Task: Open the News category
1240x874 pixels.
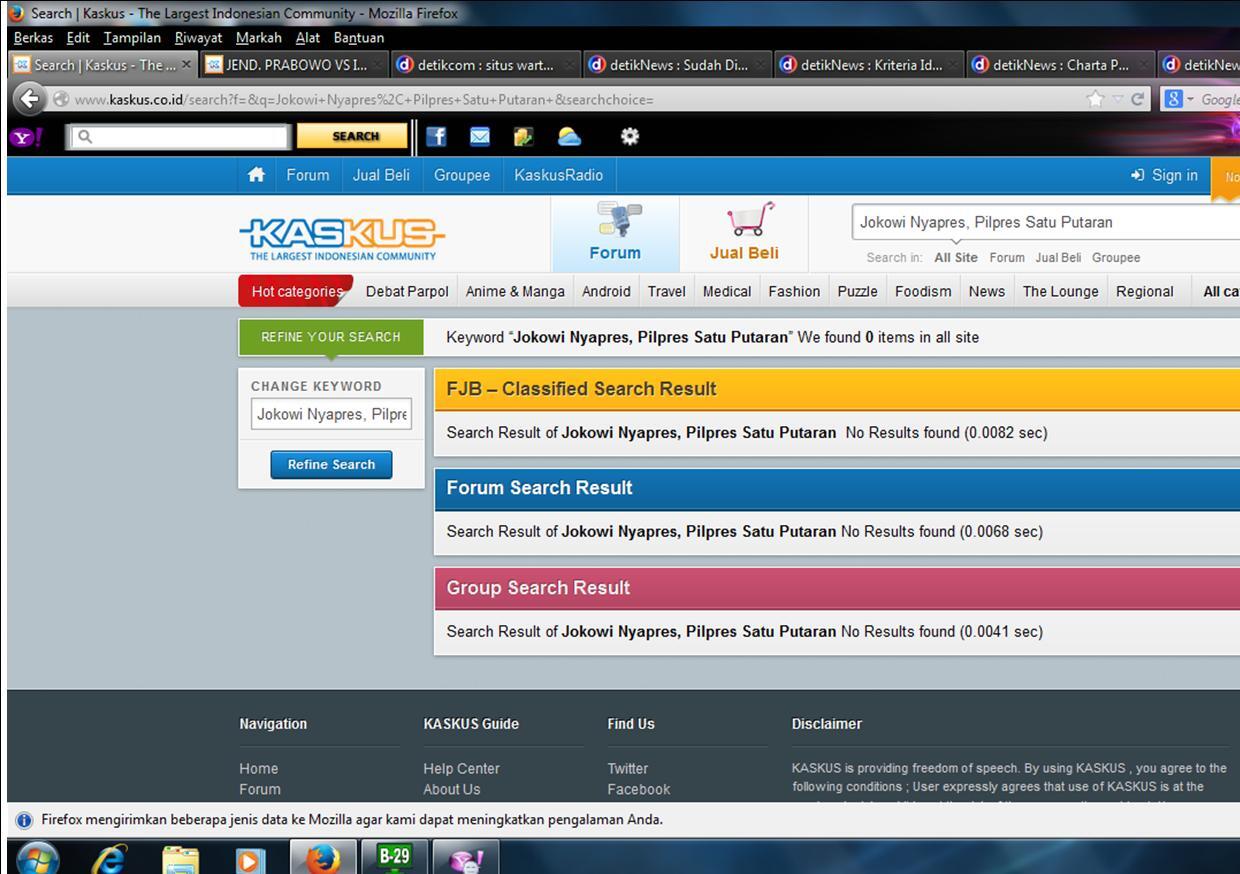Action: (x=986, y=291)
